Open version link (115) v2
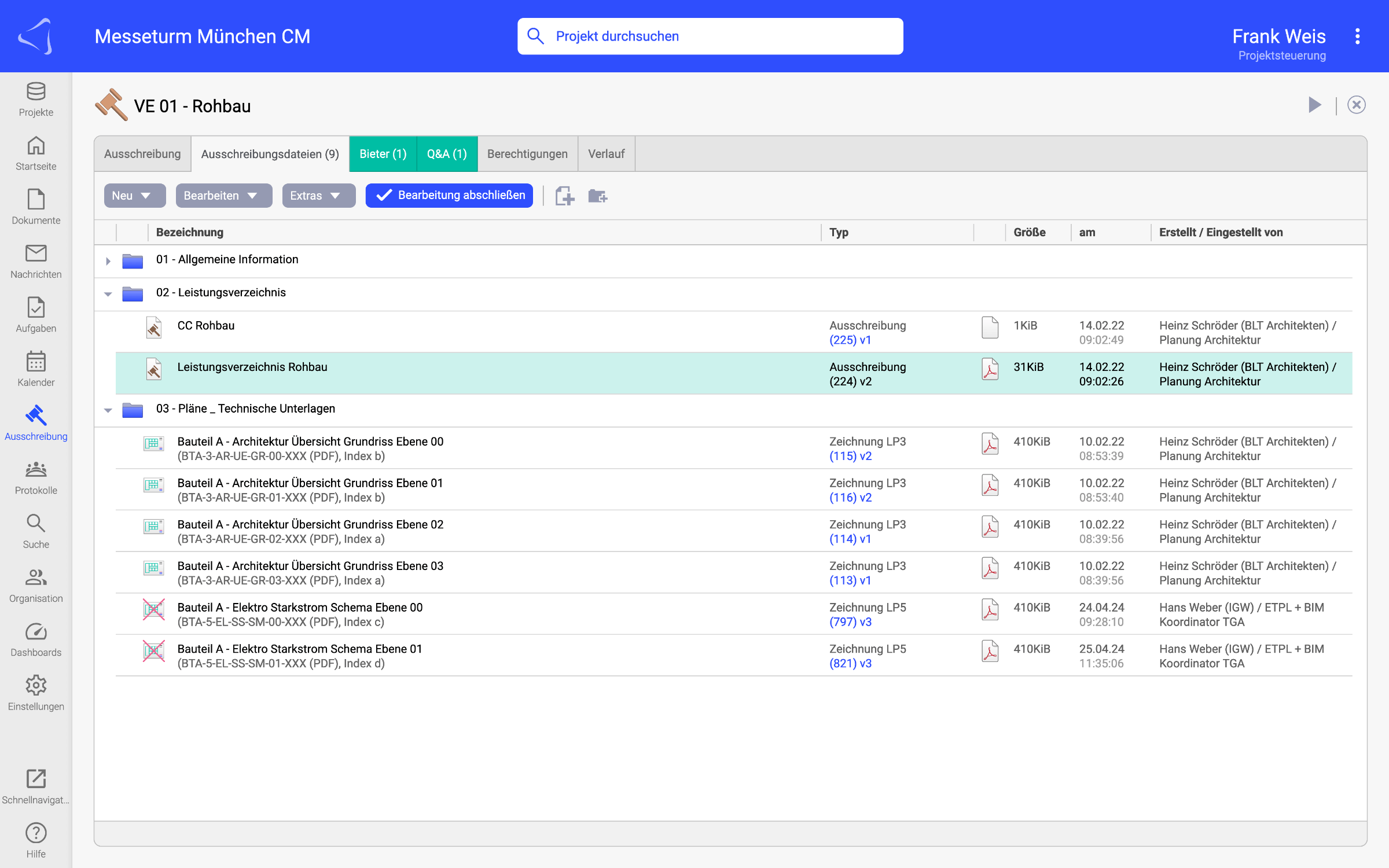 click(850, 456)
